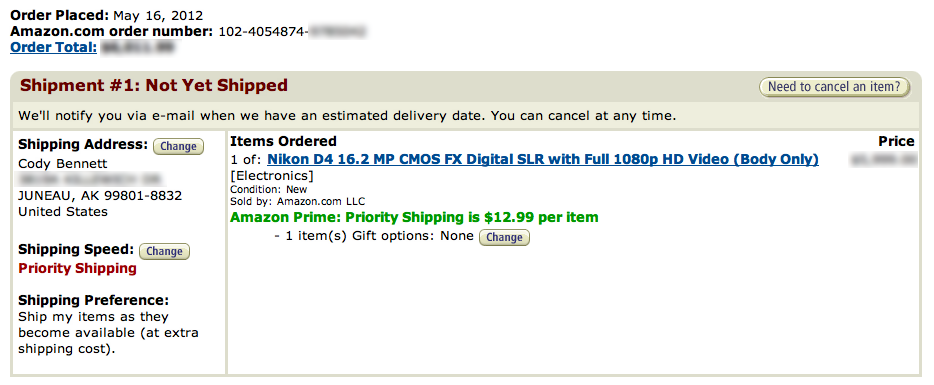Click the Shipping Preference heading
This screenshot has width=934, height=385.
tap(94, 300)
